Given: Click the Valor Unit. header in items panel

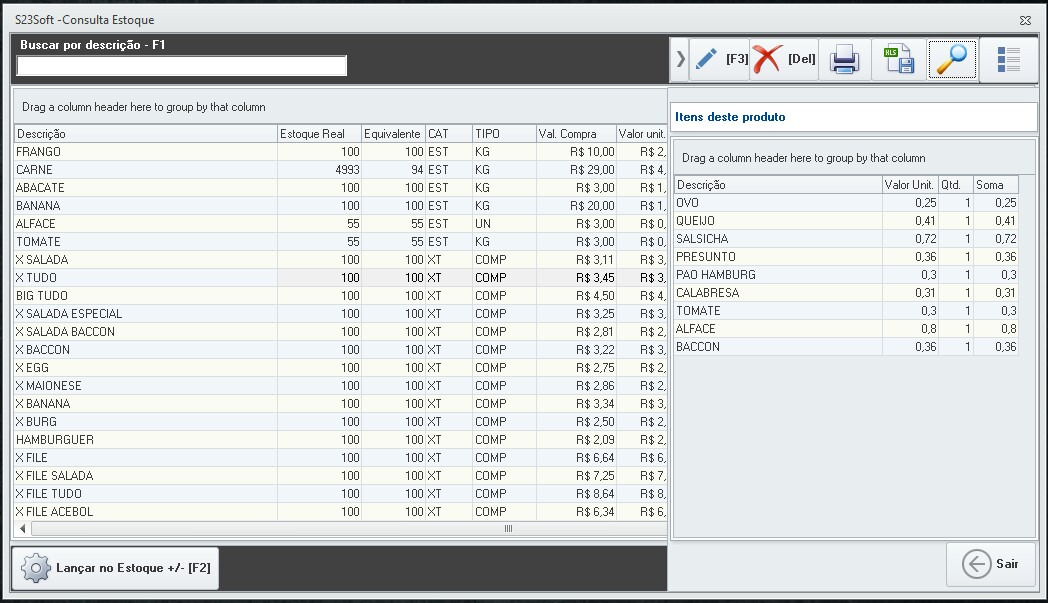Looking at the screenshot, I should click(909, 185).
